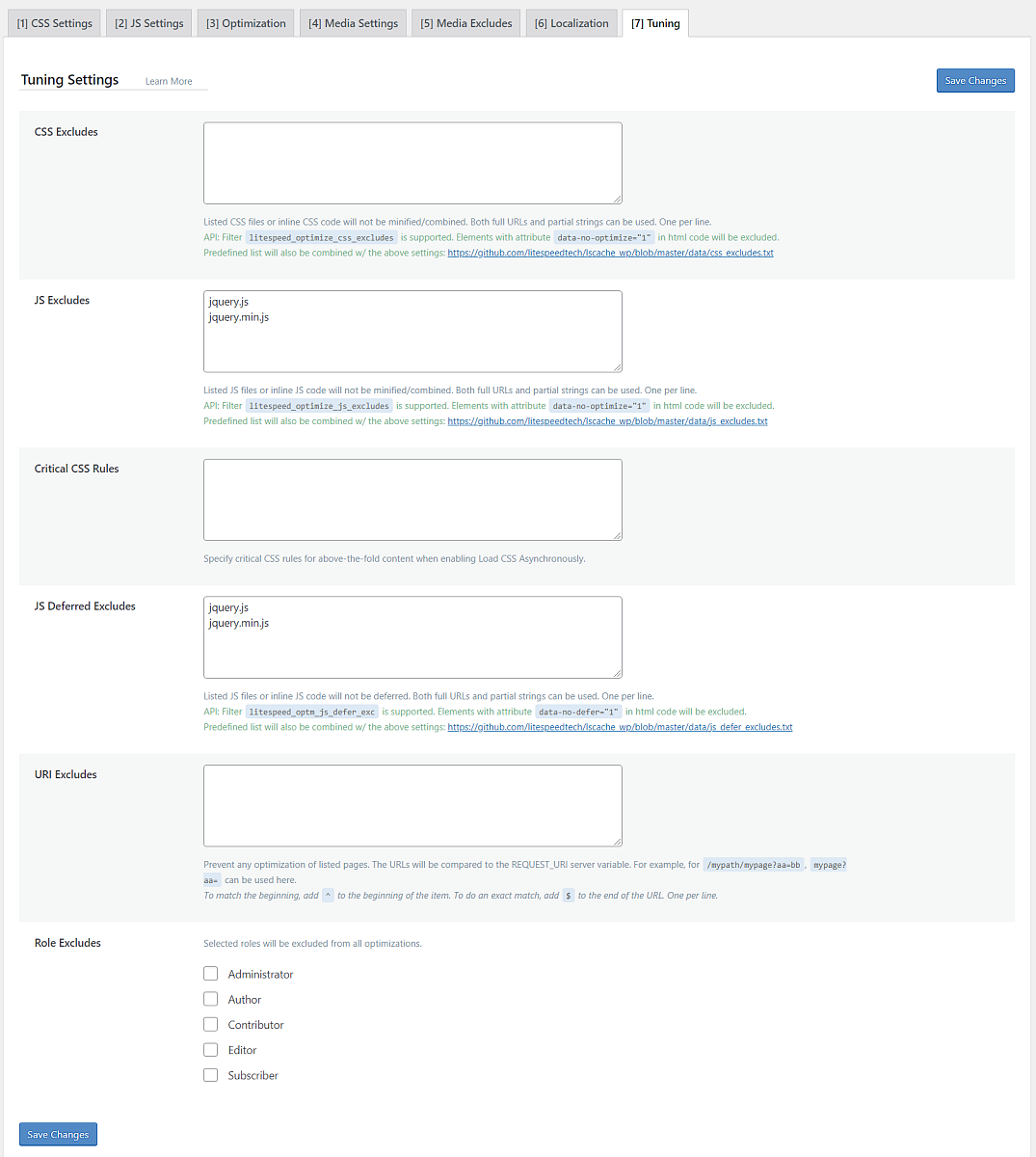Click the JS Deferred Excludes label
Image resolution: width=1036 pixels, height=1157 pixels.
pyautogui.click(x=85, y=606)
